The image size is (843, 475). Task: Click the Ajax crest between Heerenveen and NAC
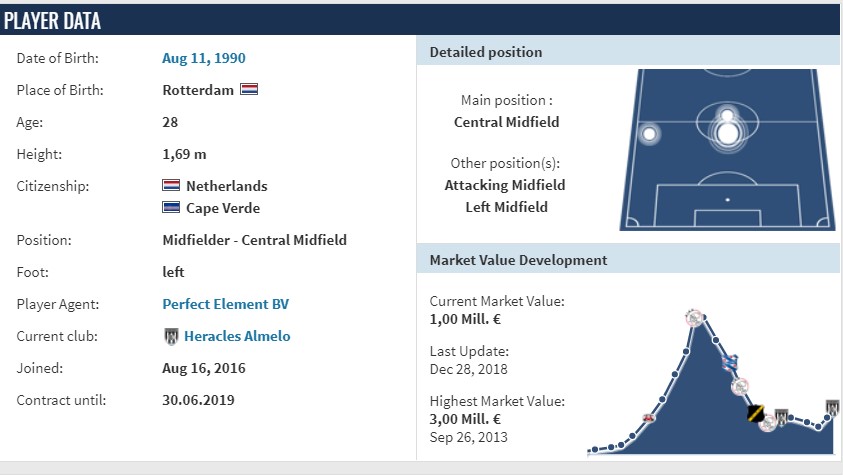(x=740, y=386)
